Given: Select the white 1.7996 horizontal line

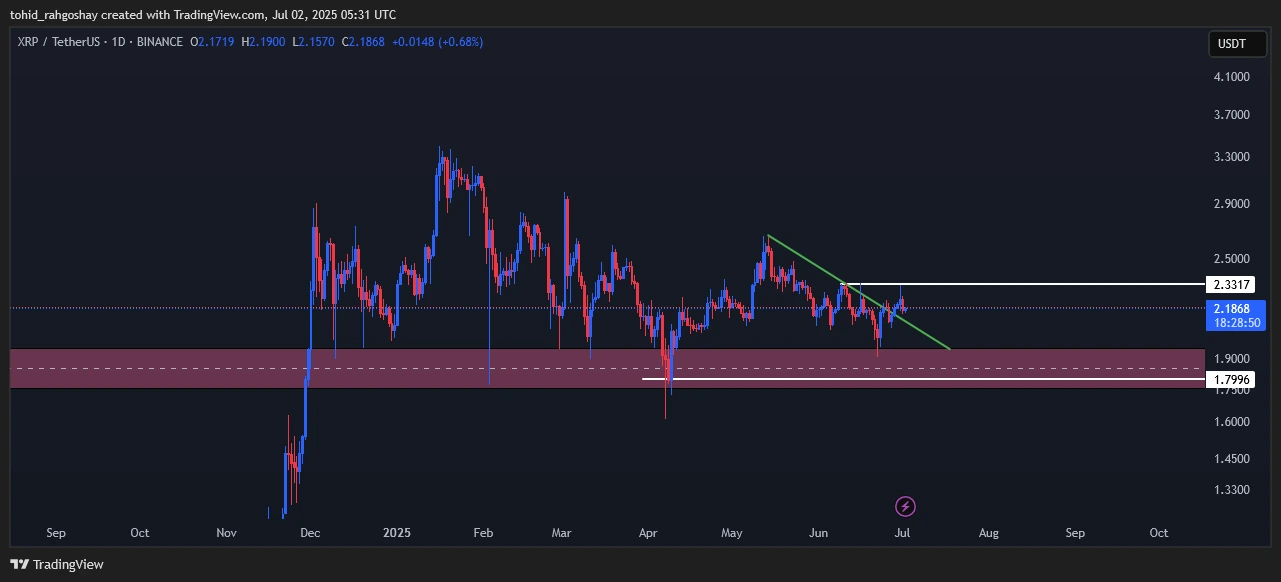Looking at the screenshot, I should (922, 379).
